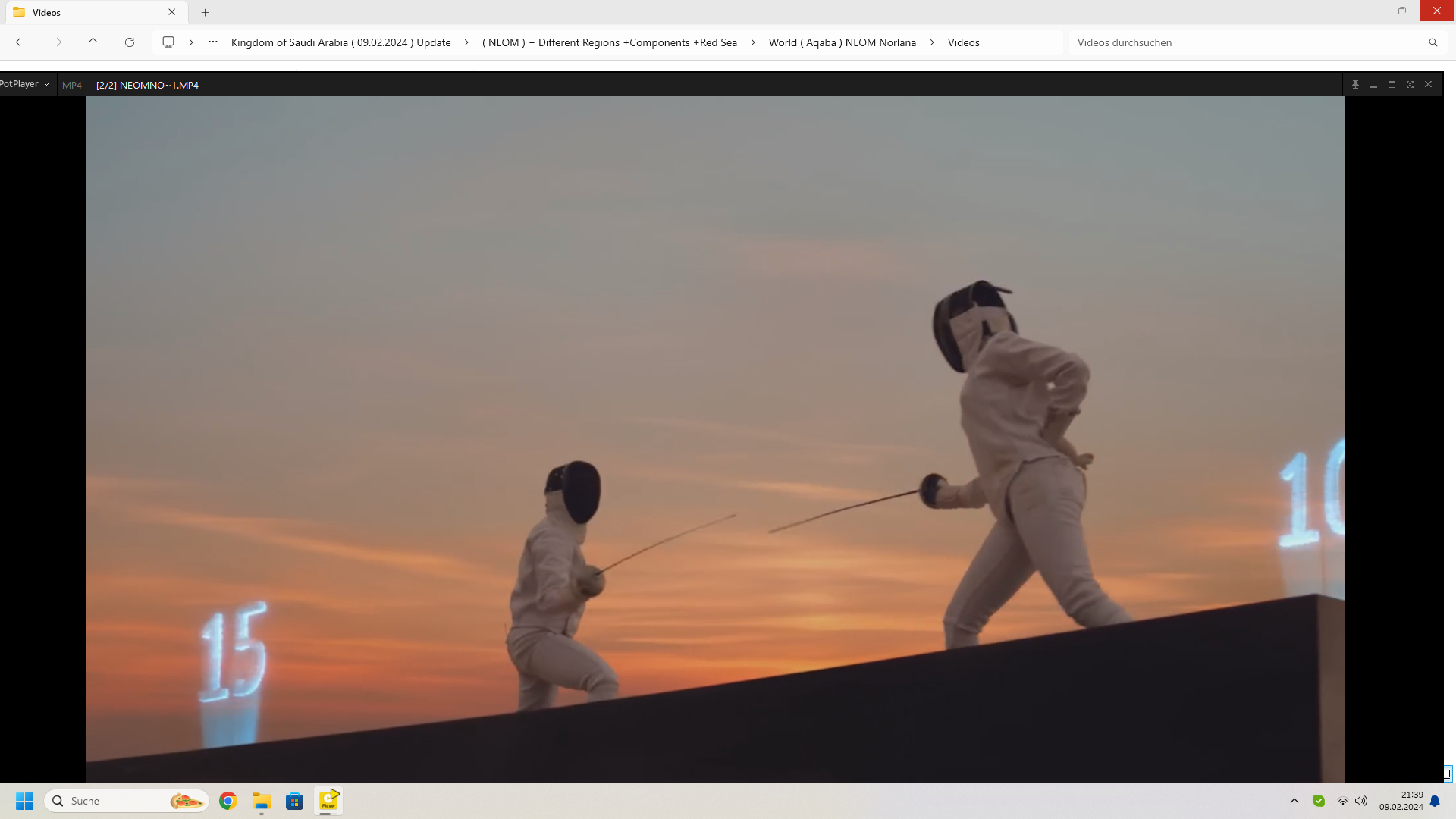This screenshot has height=819, width=1456.
Task: Go forward in File Explorer
Action: click(57, 42)
